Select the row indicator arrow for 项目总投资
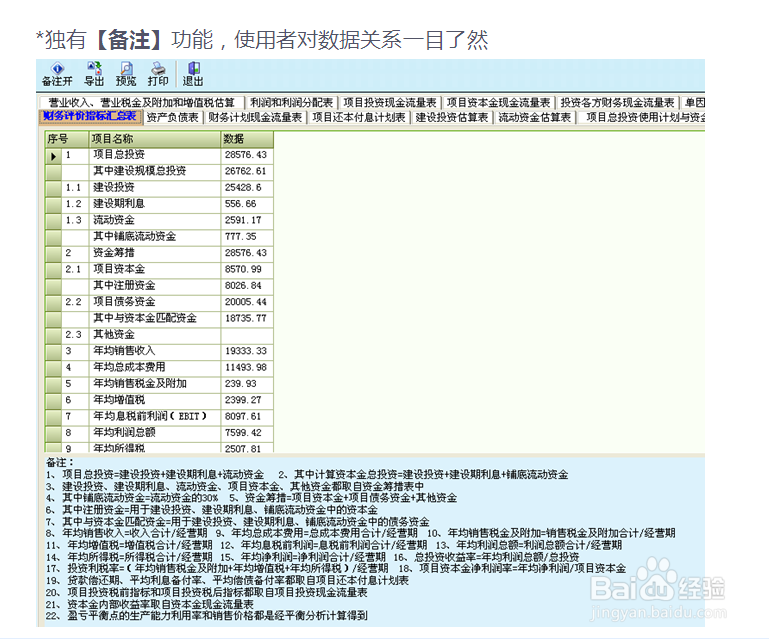Image resolution: width=769 pixels, height=639 pixels. (x=53, y=156)
